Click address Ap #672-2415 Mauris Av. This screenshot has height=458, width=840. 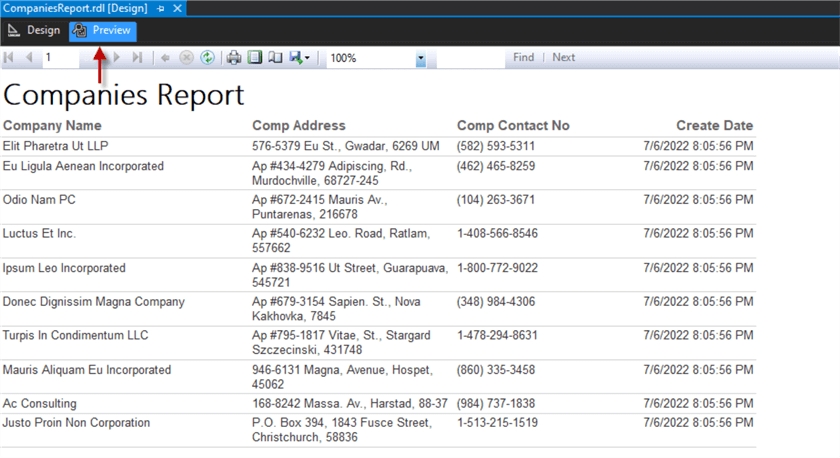pos(320,207)
